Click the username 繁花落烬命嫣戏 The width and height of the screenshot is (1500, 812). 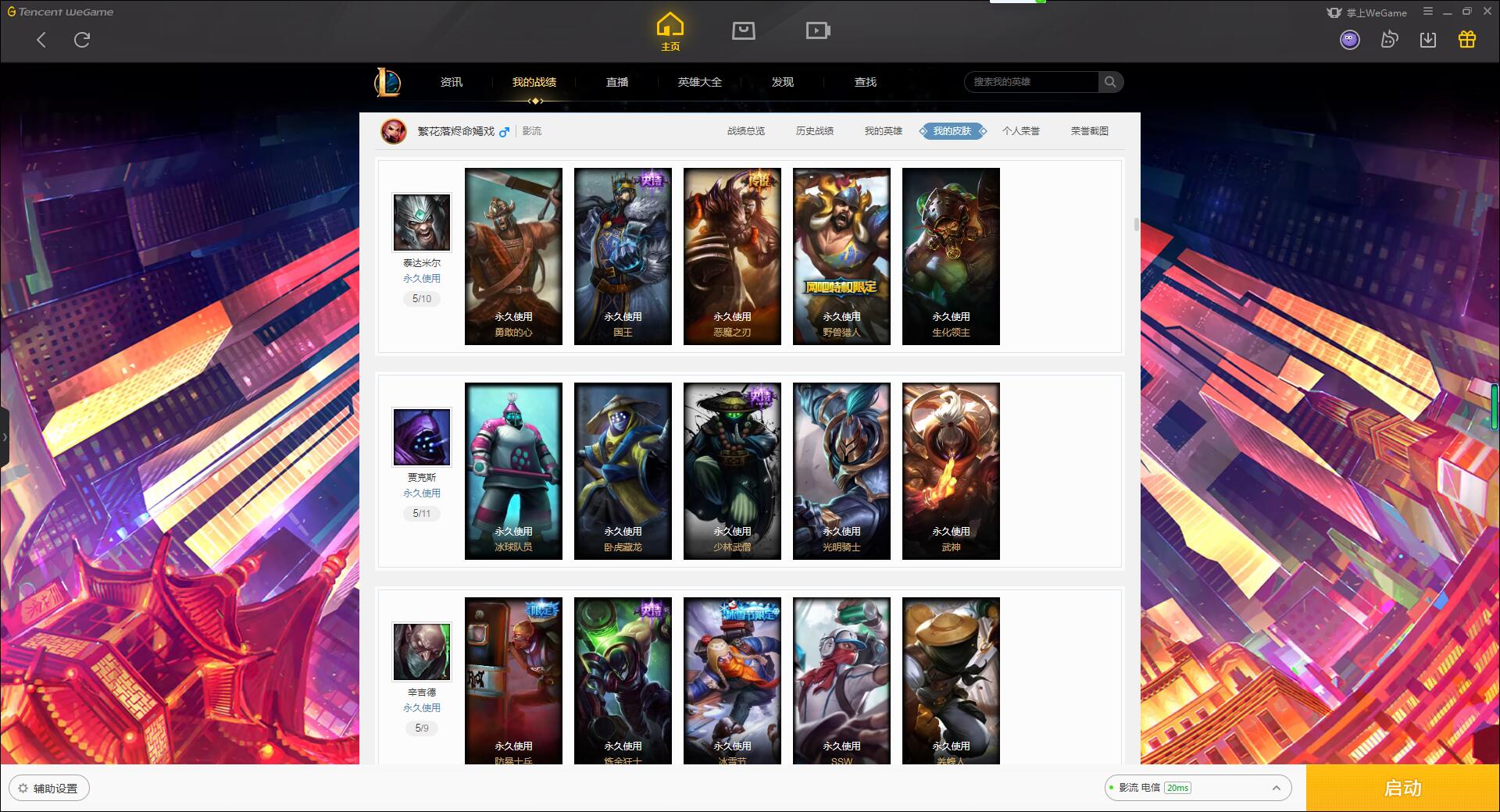click(455, 131)
